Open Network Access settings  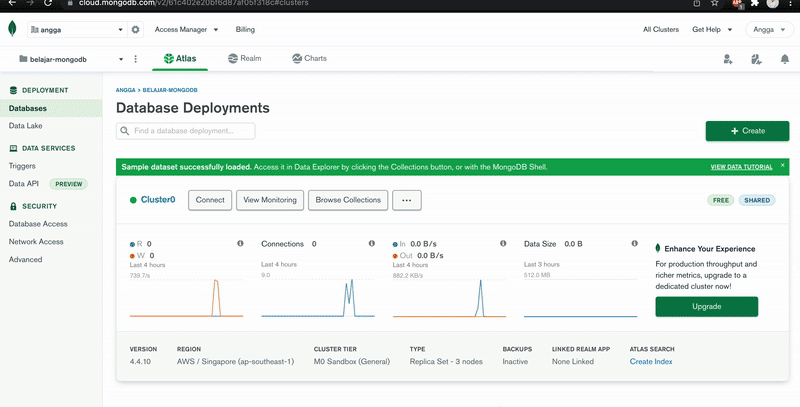tap(36, 242)
